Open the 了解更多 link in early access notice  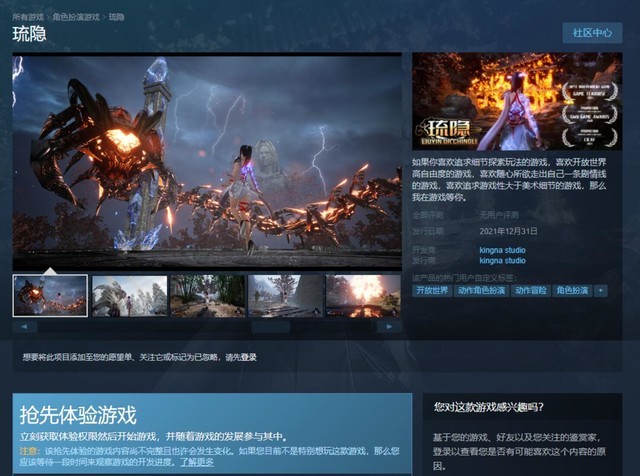click(x=197, y=462)
